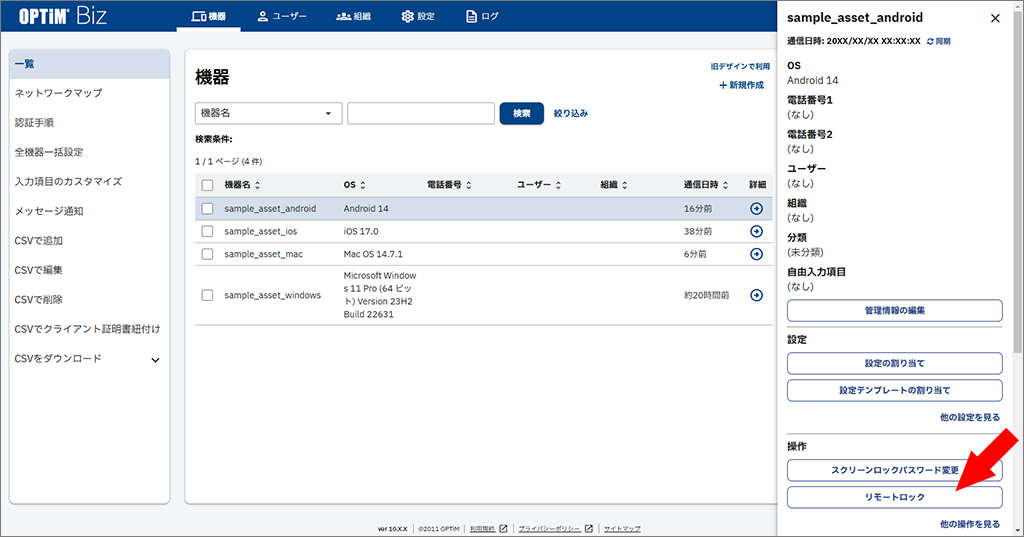1024x537 pixels.
Task: Switch to the ユーザー tab
Action: coord(281,16)
